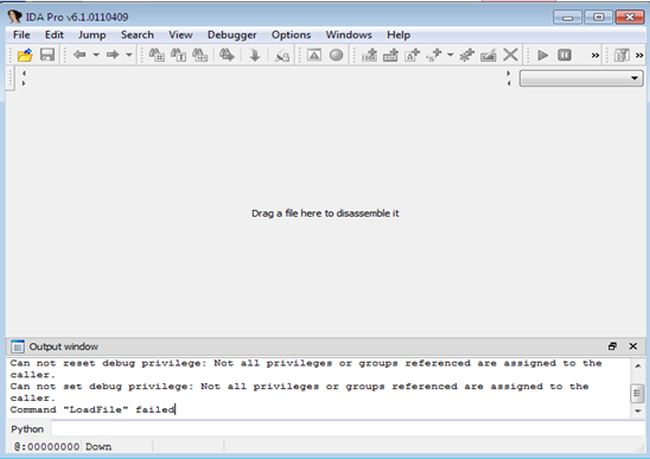Click 'Can not reset debug privilege' line

click(x=306, y=369)
